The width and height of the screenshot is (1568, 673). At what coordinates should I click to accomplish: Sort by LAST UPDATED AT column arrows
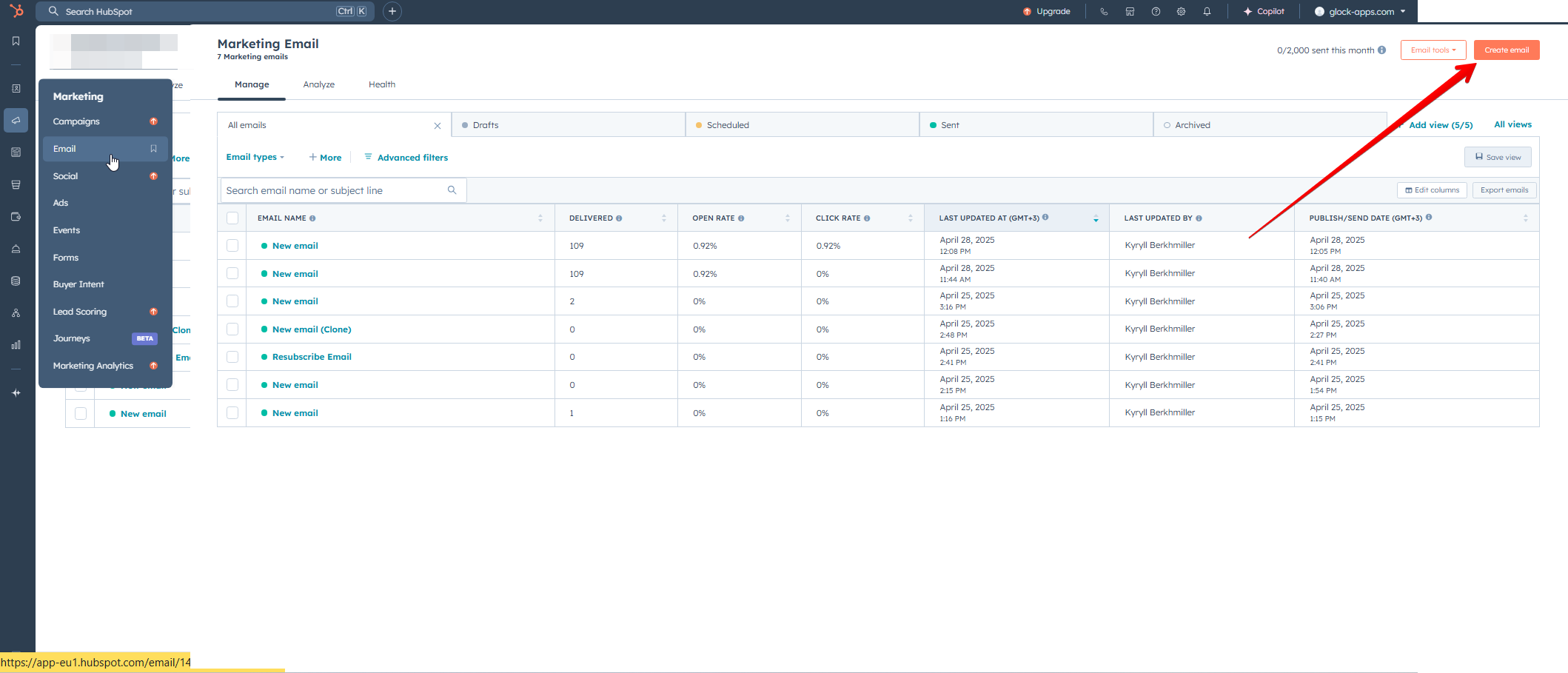pyautogui.click(x=1096, y=218)
